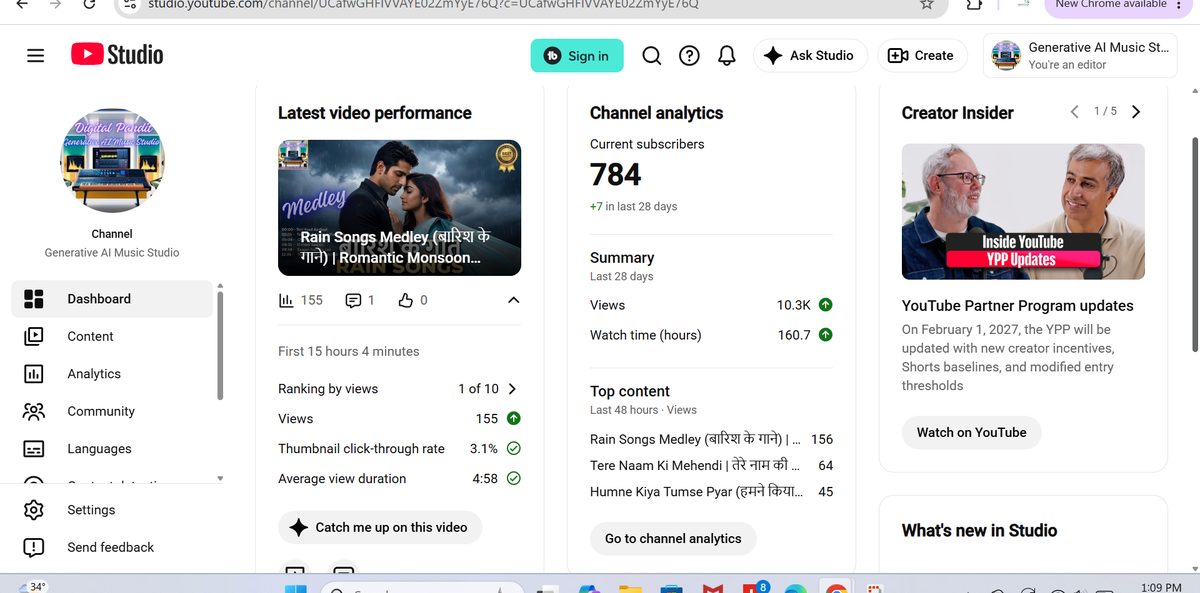The height and width of the screenshot is (593, 1200).
Task: Click Send feedback in the sidebar
Action: tap(112, 547)
